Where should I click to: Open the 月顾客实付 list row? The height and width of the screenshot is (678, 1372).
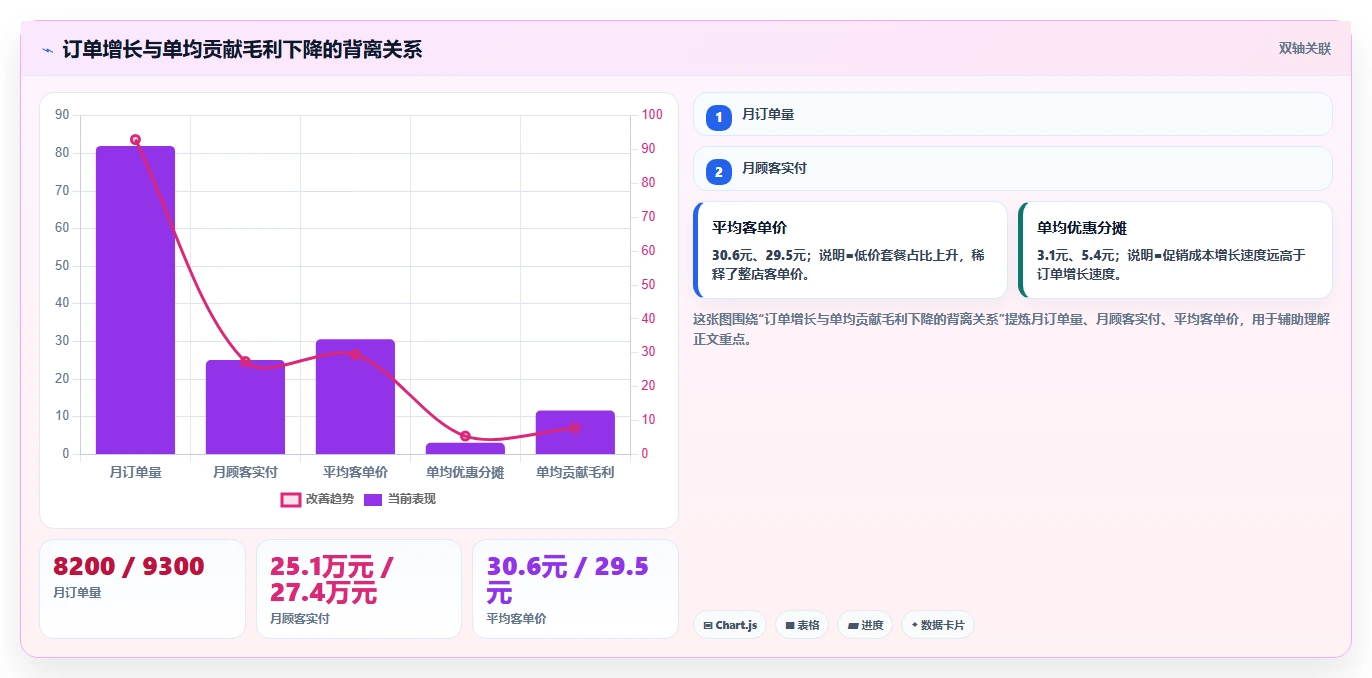coord(1013,168)
